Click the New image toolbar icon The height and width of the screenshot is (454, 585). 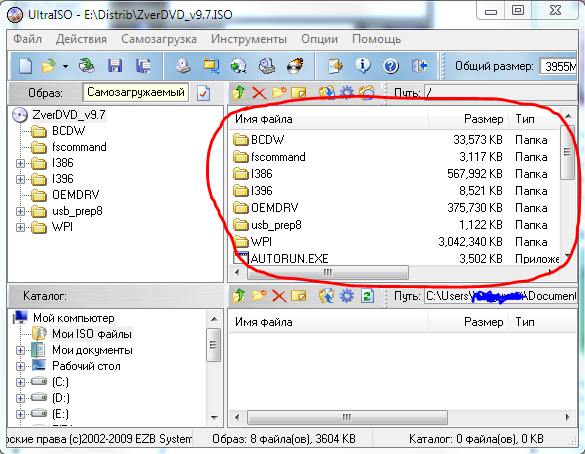25,66
